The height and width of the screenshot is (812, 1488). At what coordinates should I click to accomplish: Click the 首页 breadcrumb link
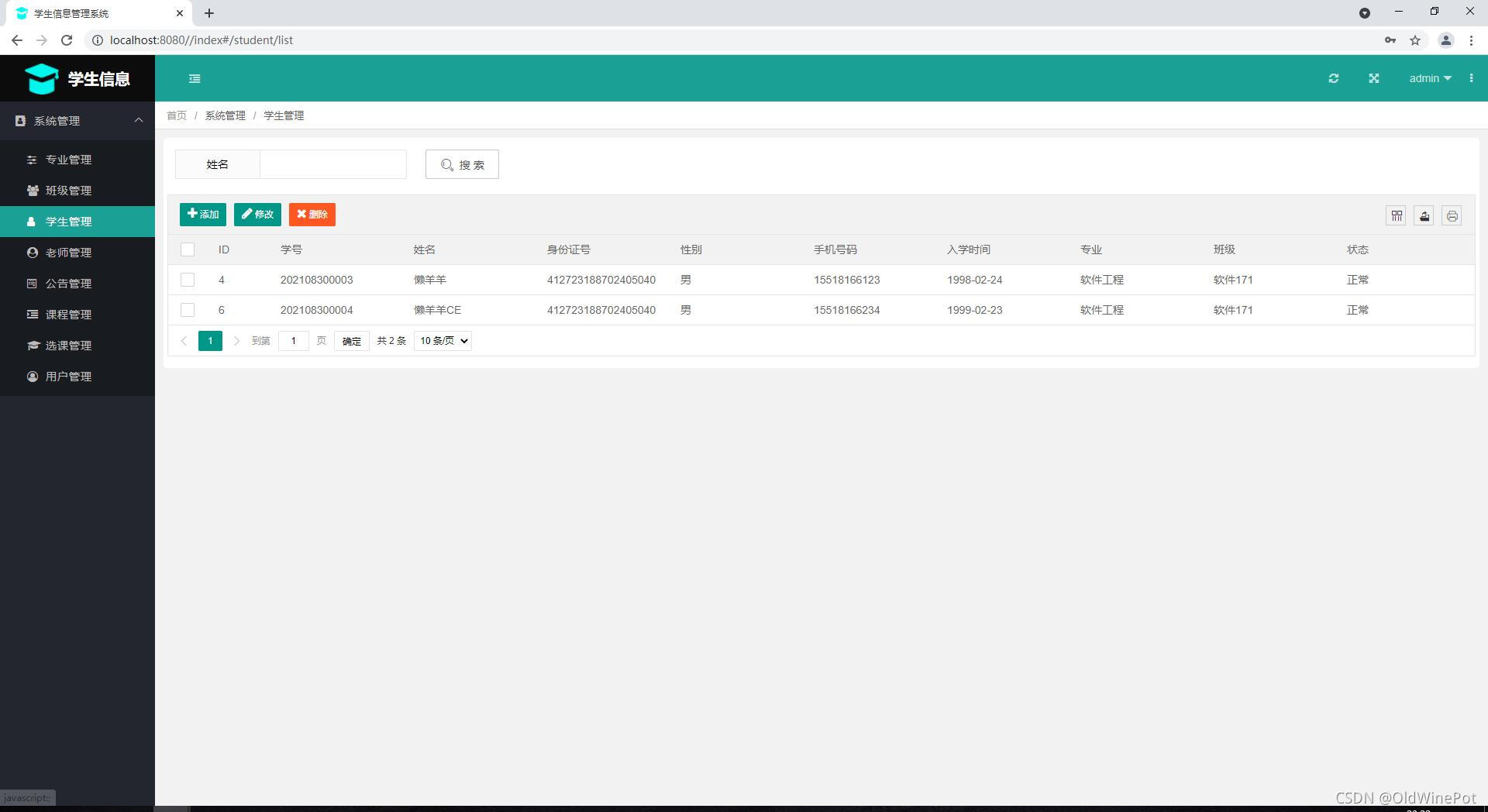[177, 115]
